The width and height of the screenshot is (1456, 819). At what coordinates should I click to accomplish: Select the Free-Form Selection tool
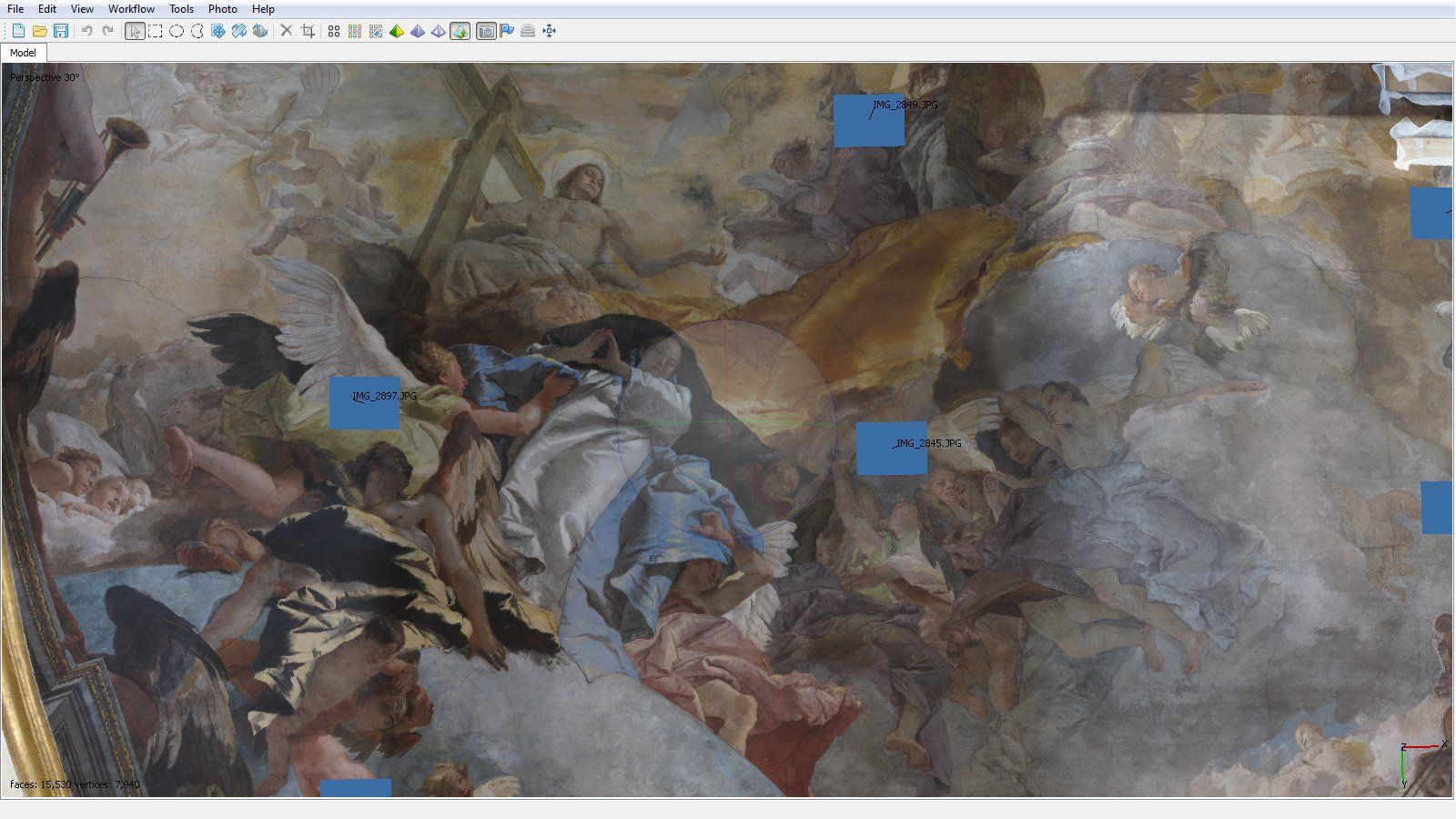click(197, 31)
